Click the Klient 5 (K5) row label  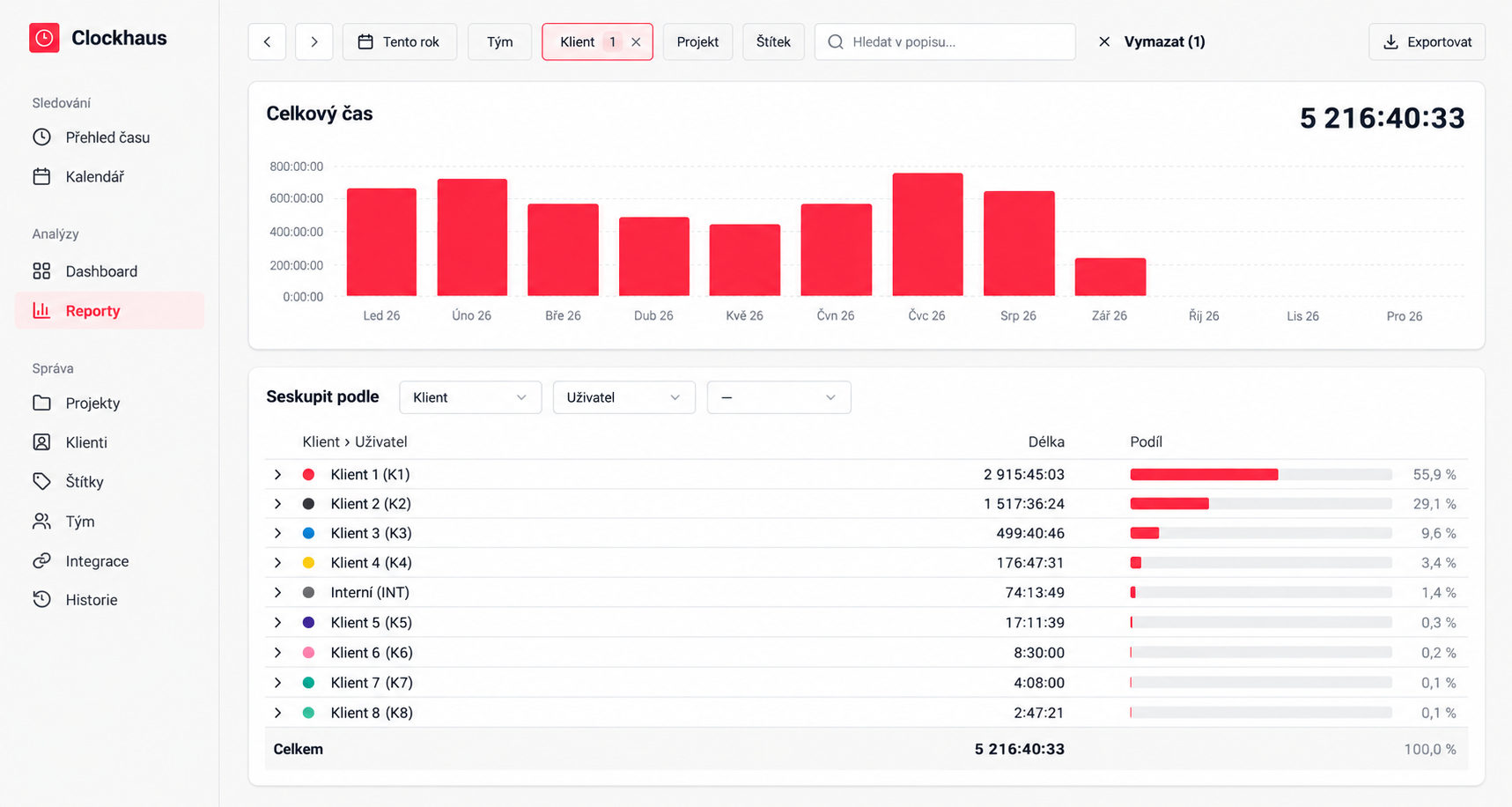click(x=372, y=623)
